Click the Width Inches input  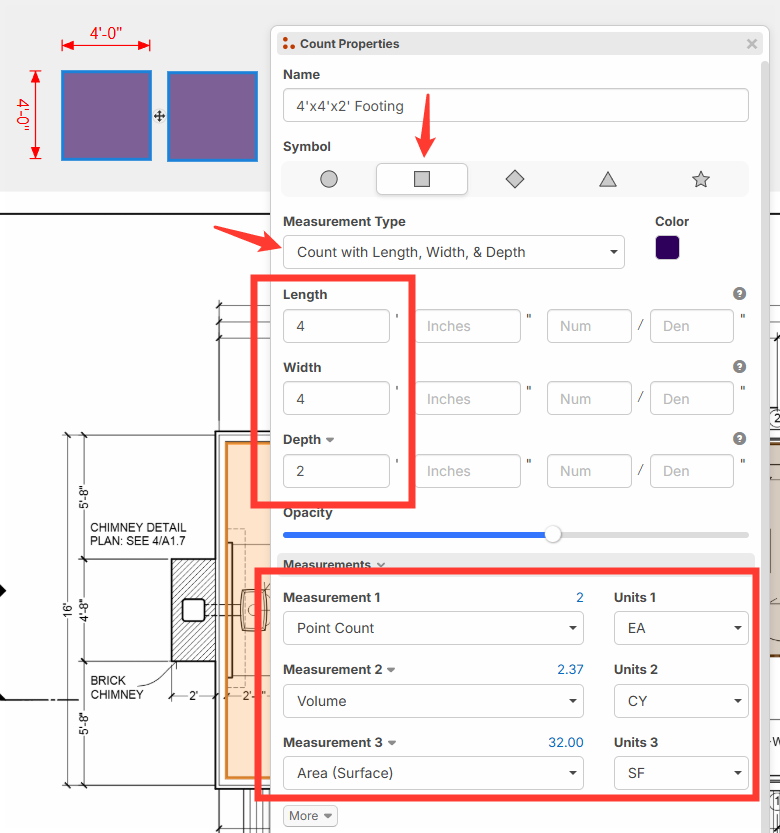pos(468,398)
